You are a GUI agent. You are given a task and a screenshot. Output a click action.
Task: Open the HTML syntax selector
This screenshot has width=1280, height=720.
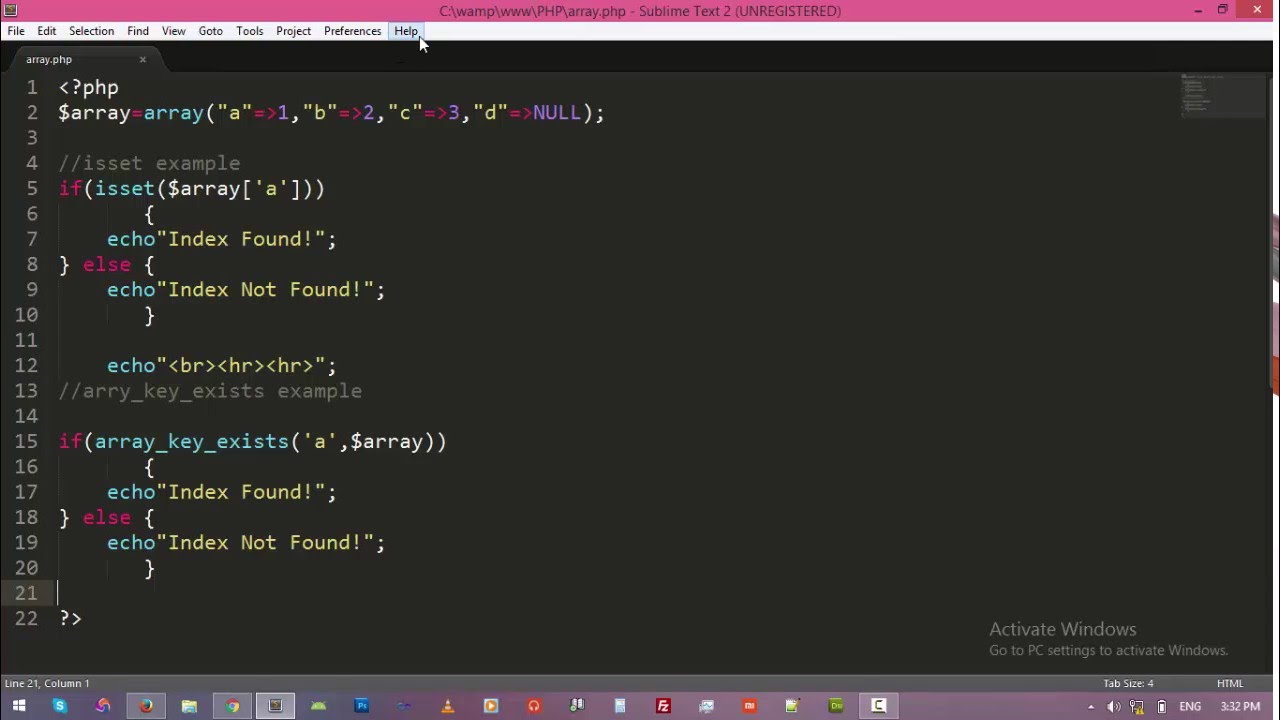(x=1230, y=684)
